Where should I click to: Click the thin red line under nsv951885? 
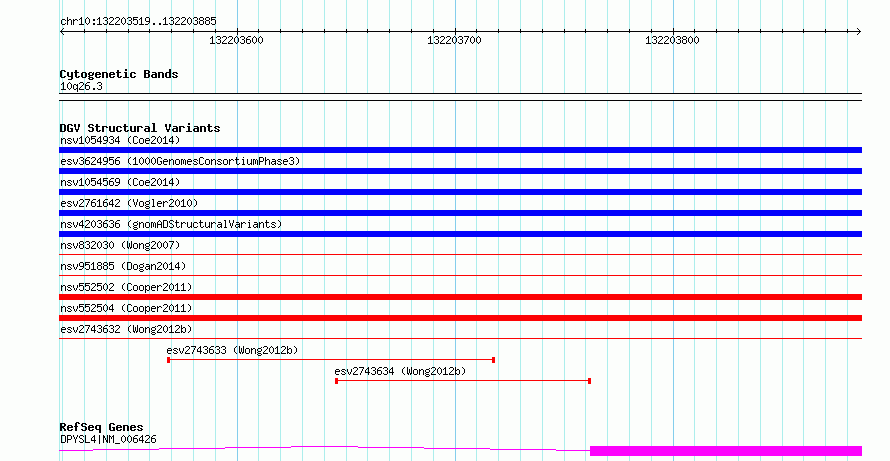[460, 276]
